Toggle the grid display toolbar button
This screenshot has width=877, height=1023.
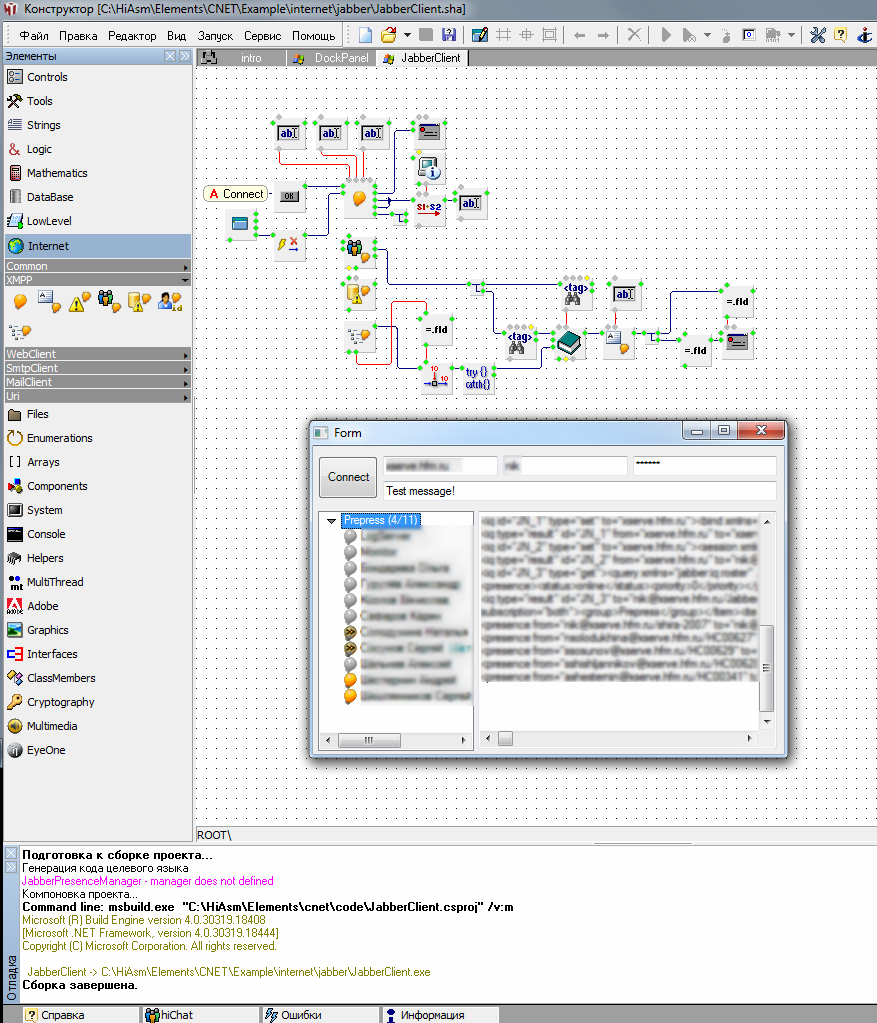pos(503,35)
